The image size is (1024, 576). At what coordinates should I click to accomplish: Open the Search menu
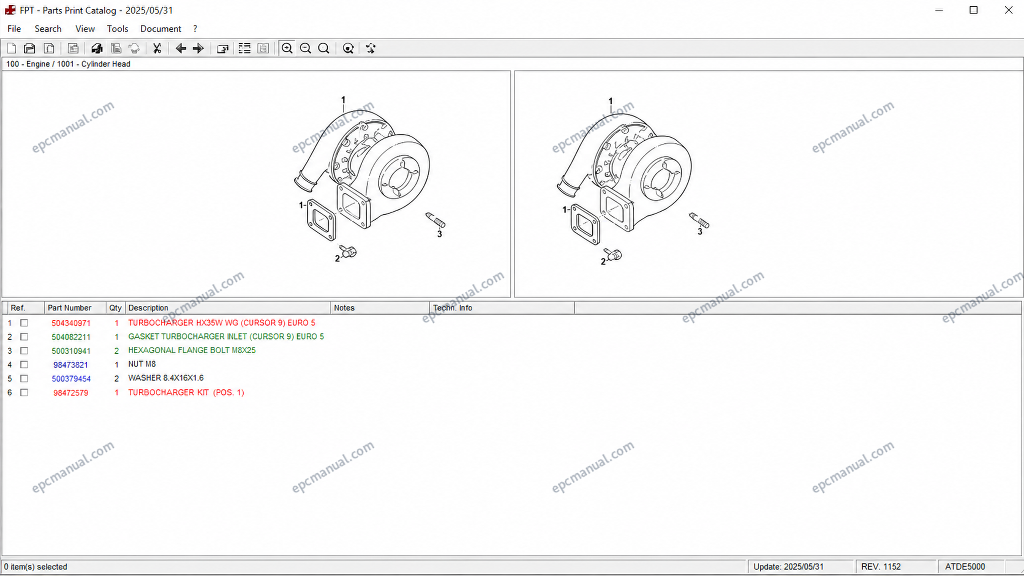pos(48,29)
